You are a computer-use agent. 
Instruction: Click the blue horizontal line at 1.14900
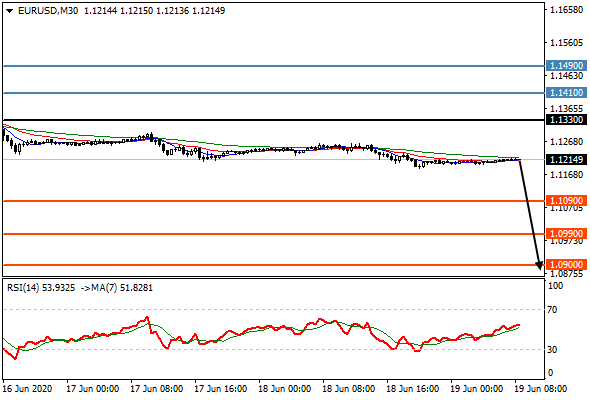pos(274,66)
